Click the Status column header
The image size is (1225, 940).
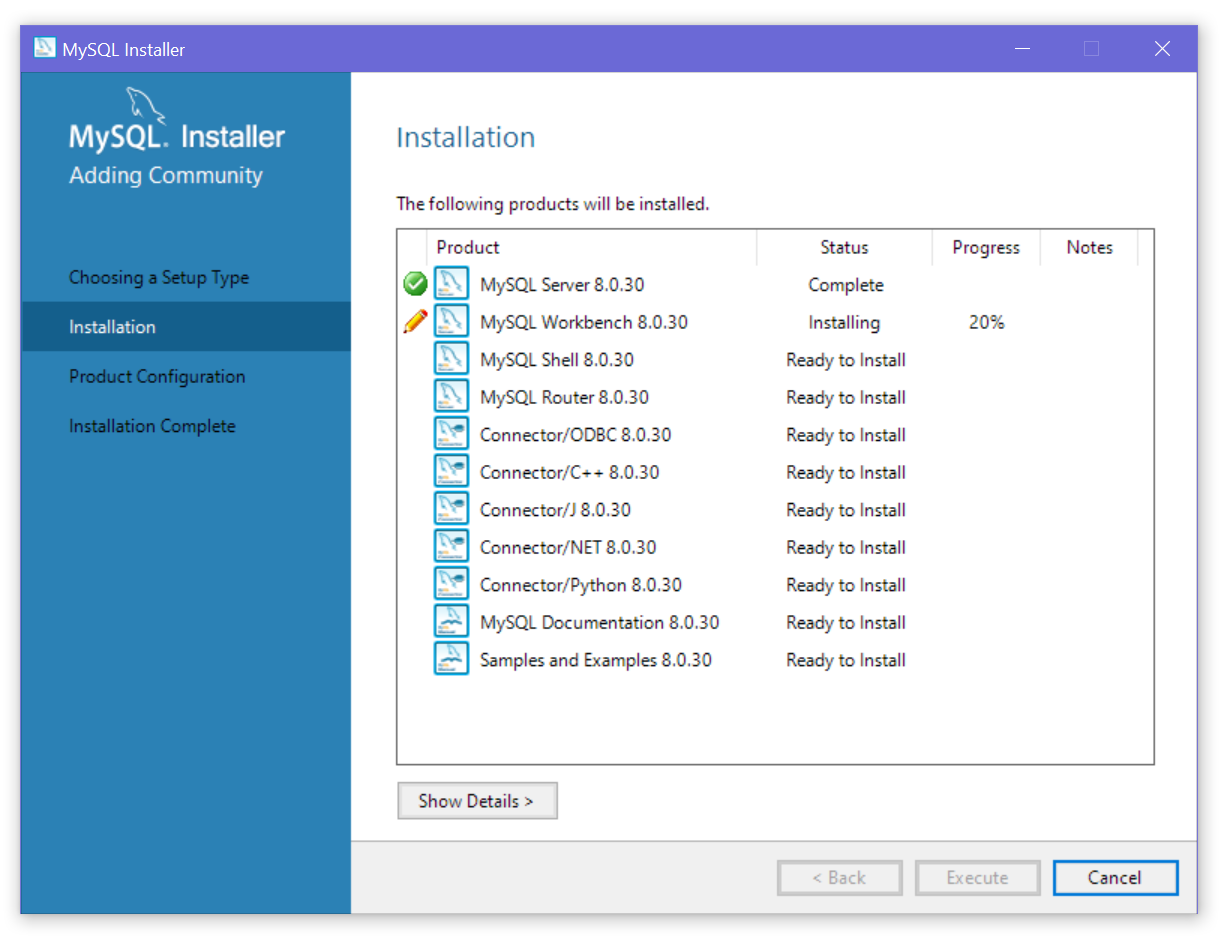tap(844, 247)
